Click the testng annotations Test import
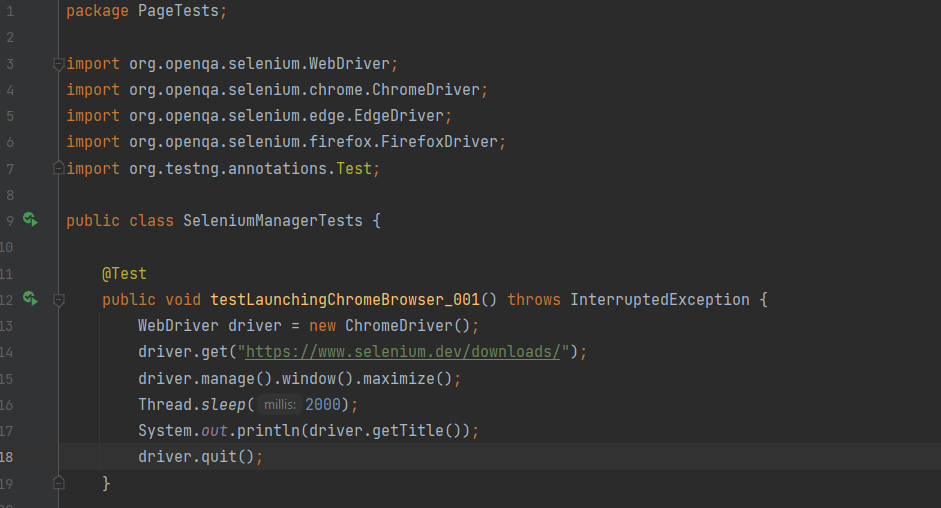The width and height of the screenshot is (941, 508). (223, 169)
